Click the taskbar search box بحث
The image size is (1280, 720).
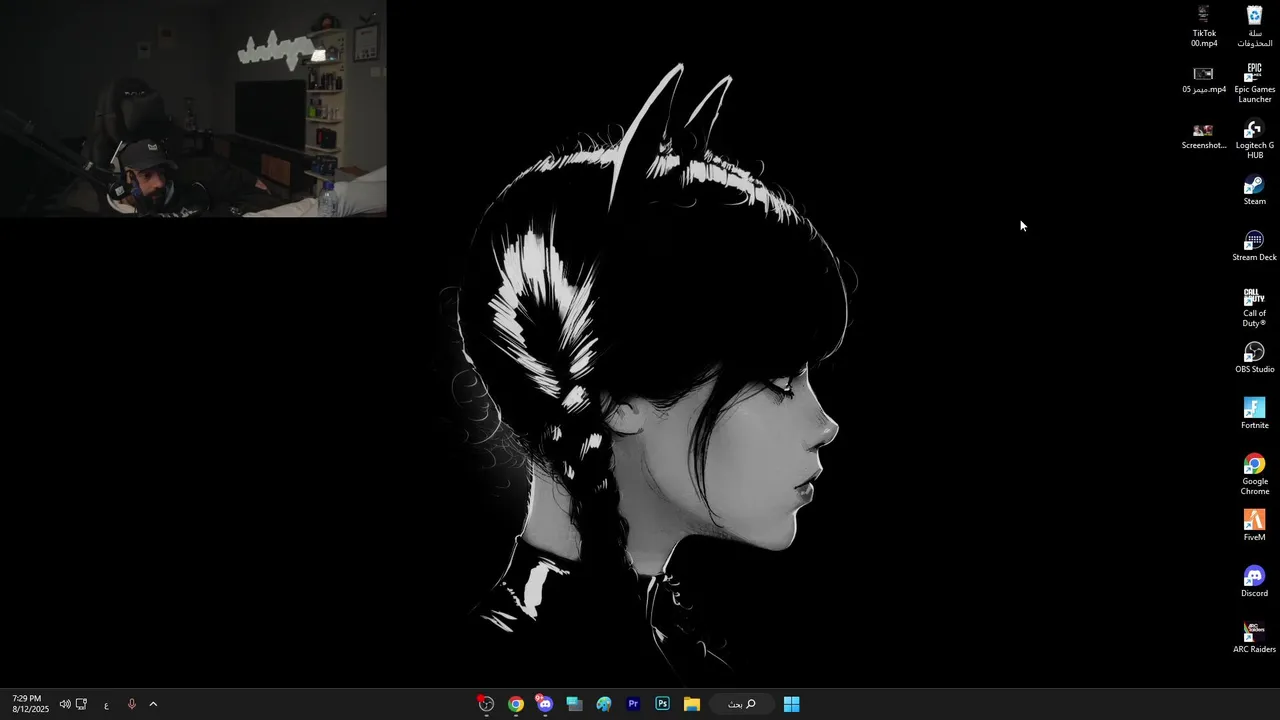tap(741, 704)
